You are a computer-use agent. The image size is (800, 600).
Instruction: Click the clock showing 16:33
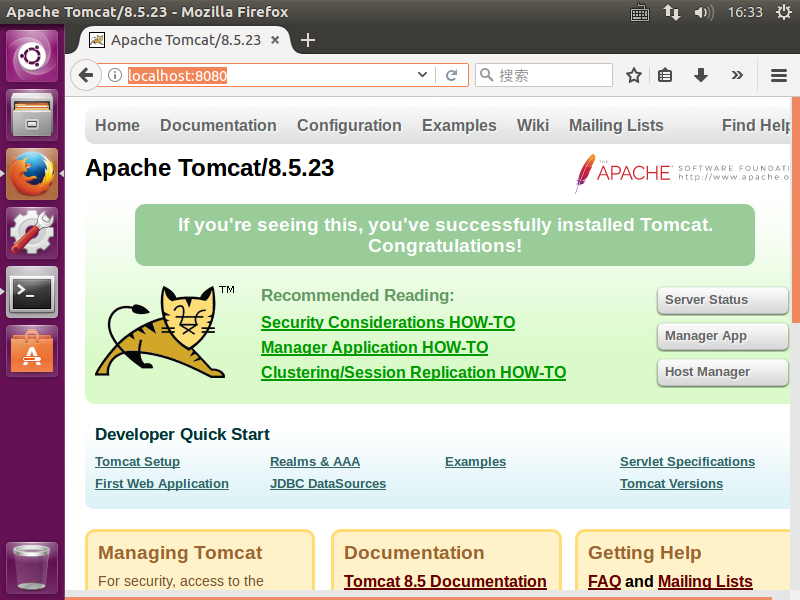pyautogui.click(x=745, y=12)
